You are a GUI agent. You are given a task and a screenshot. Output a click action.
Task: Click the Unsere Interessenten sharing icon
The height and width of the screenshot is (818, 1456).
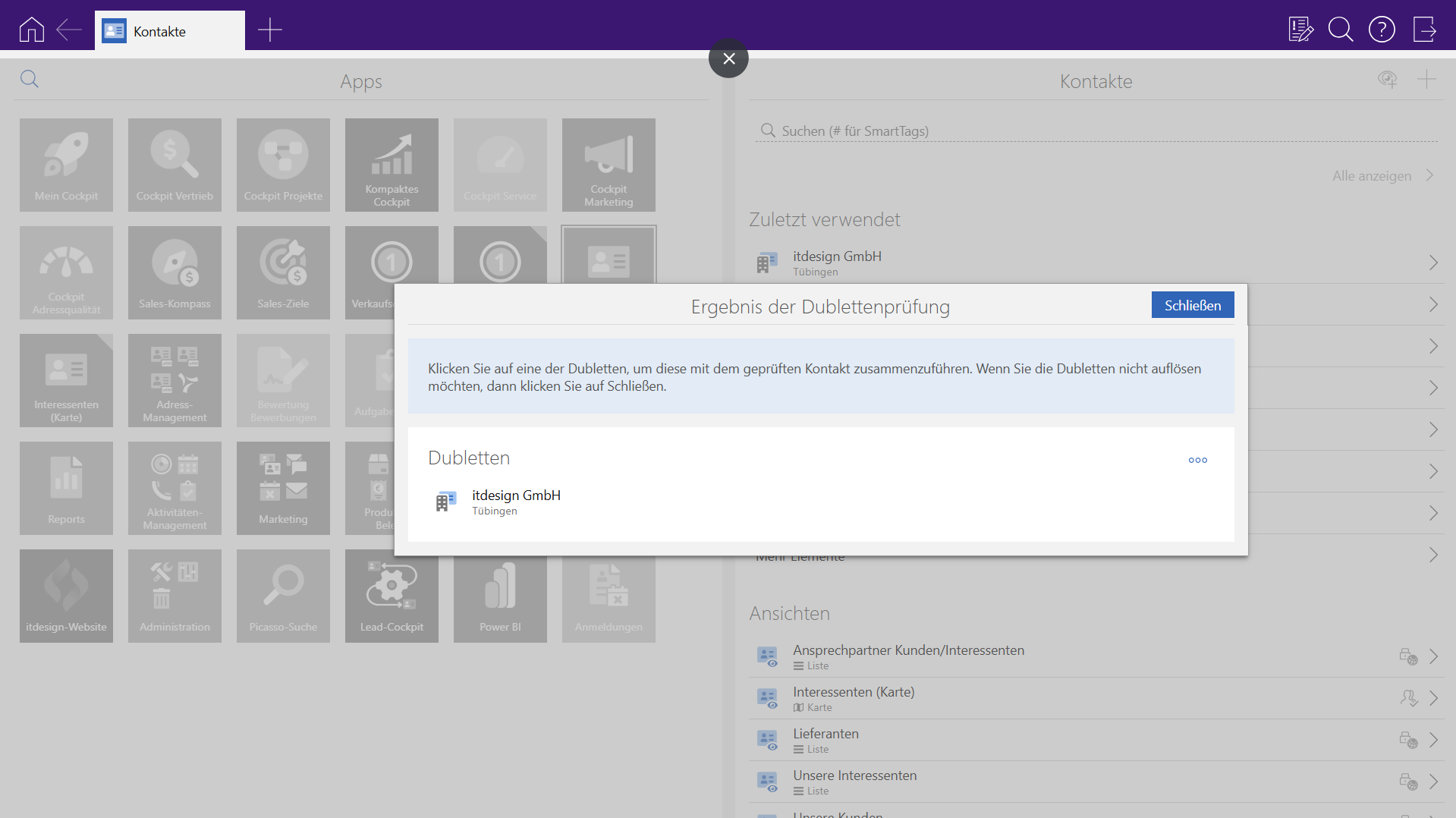coord(1408,782)
